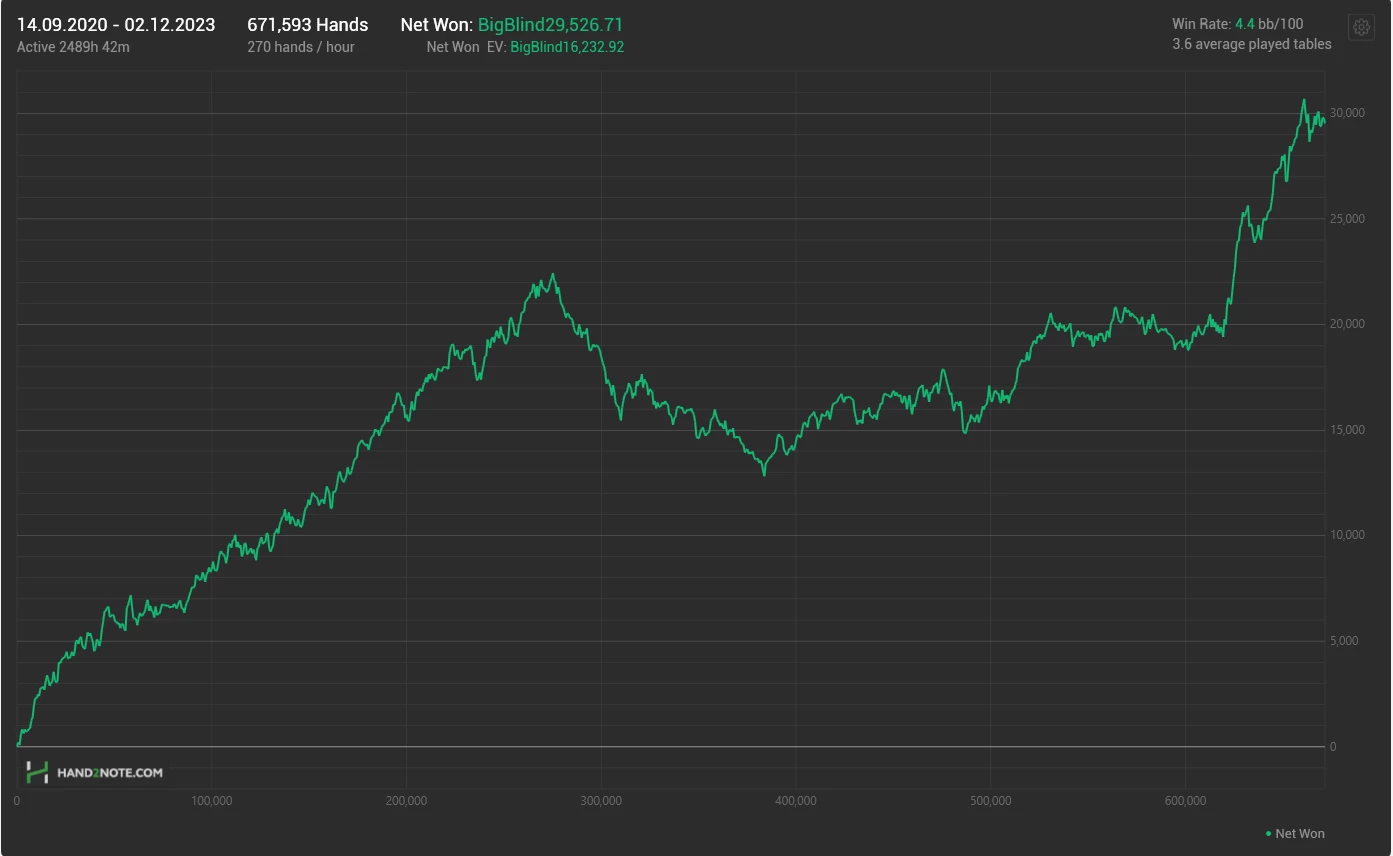Click the 600,000 x-axis label
The image size is (1393, 856).
coord(1184,801)
